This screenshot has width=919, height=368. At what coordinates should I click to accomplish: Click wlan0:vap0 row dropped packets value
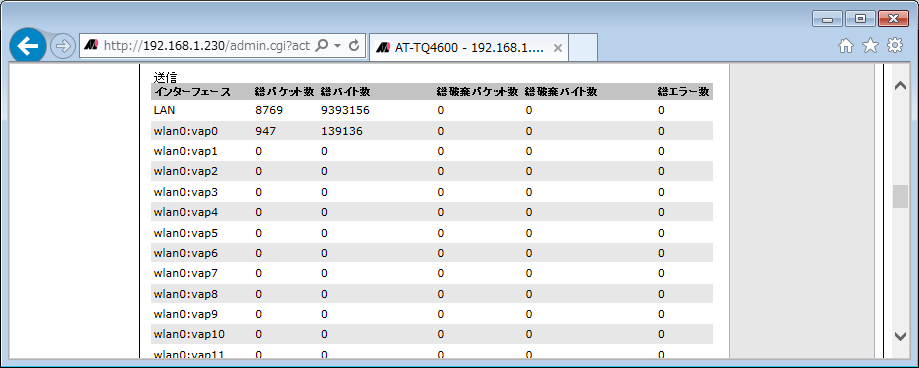click(441, 131)
